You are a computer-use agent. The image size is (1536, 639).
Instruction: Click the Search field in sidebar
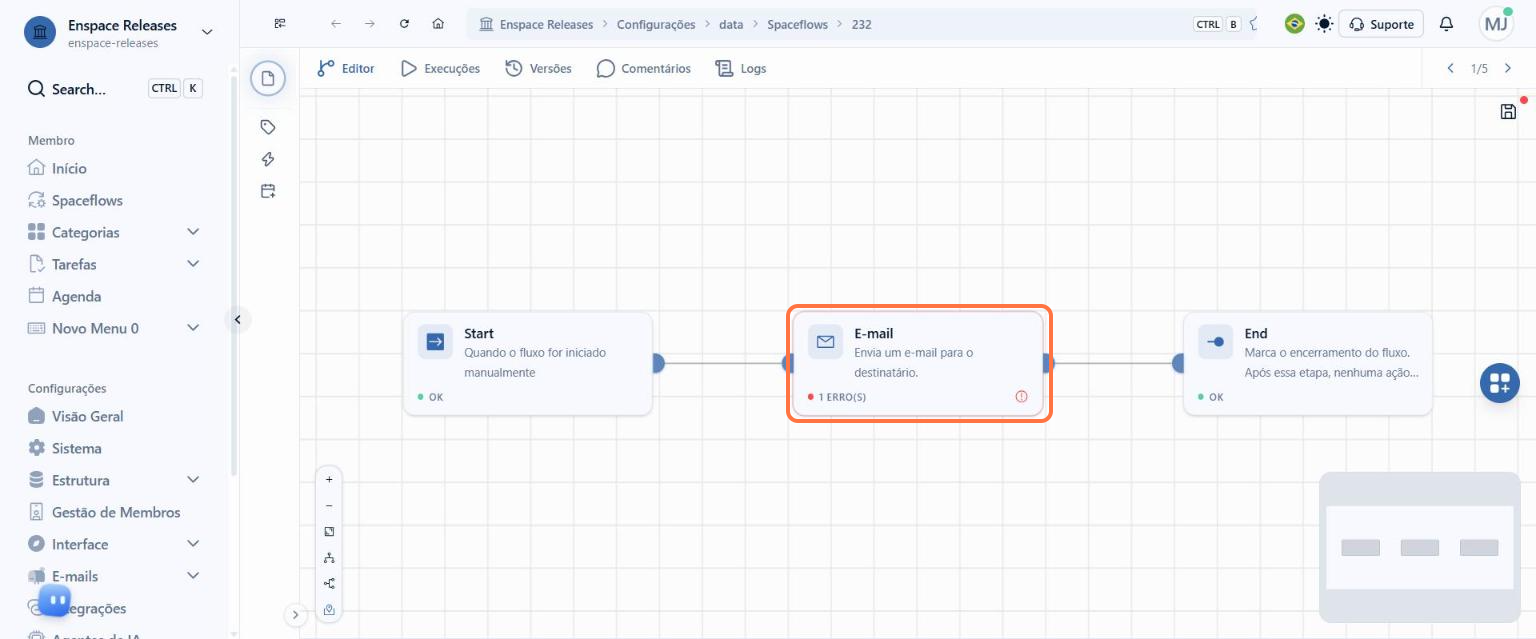pos(115,89)
